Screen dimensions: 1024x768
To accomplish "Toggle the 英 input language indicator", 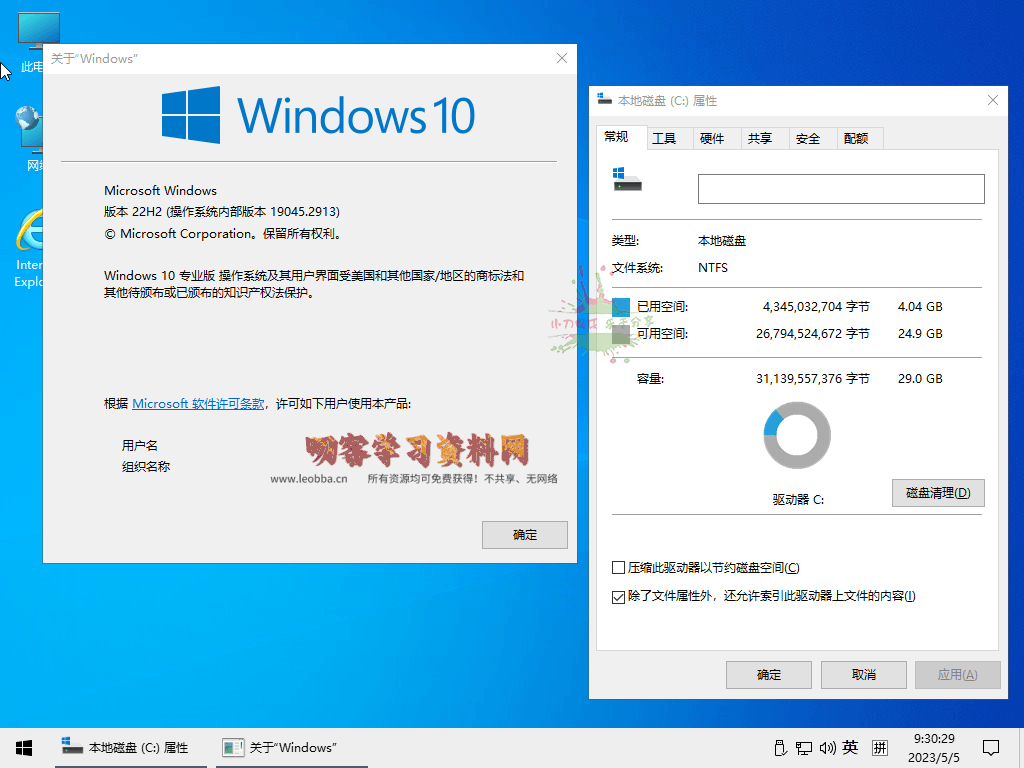I will point(850,747).
